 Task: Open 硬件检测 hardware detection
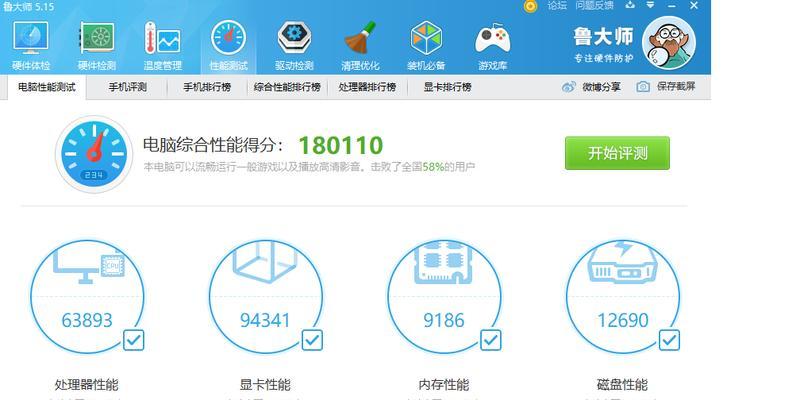coord(97,46)
